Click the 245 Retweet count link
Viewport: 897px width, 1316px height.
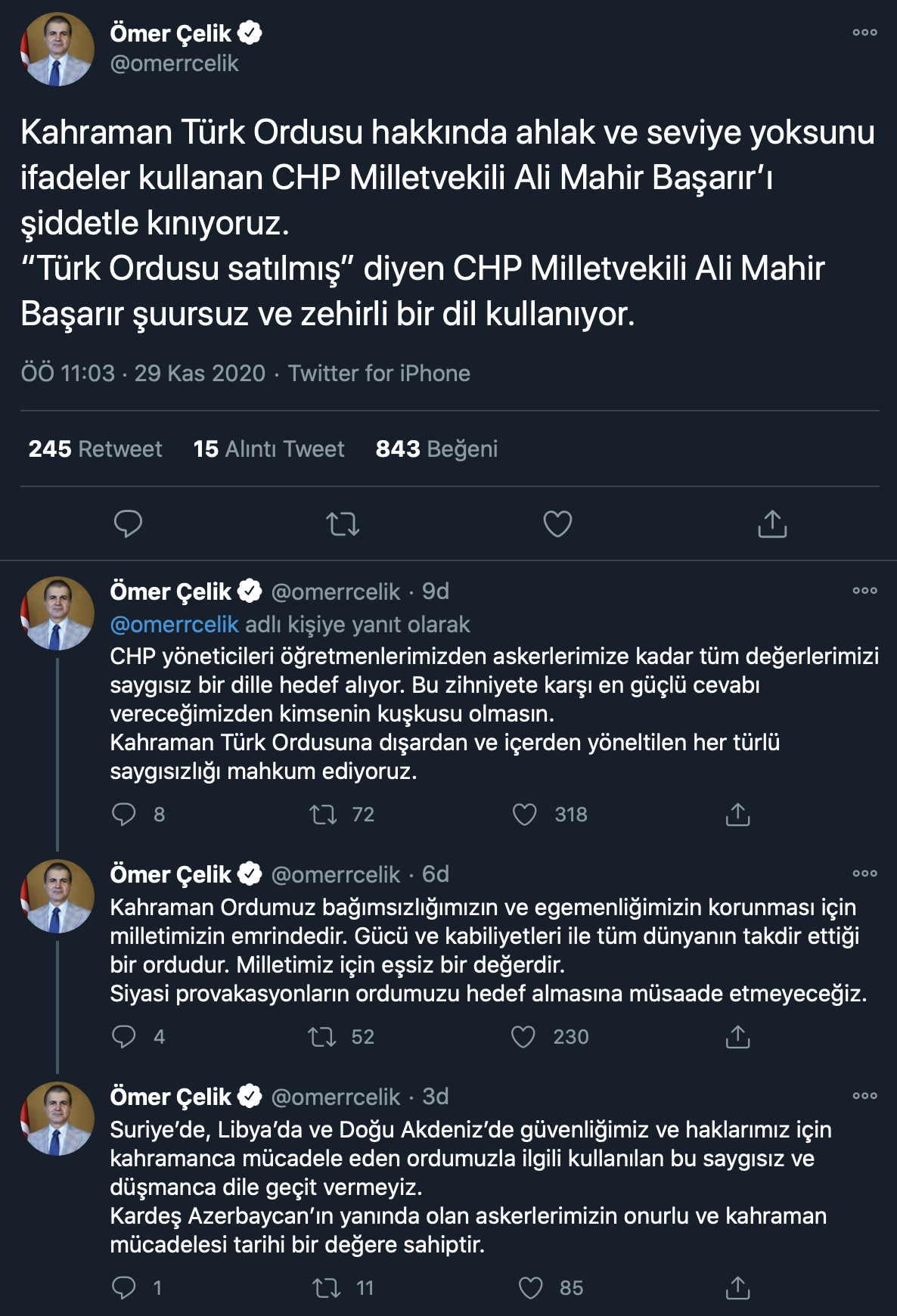pos(95,449)
